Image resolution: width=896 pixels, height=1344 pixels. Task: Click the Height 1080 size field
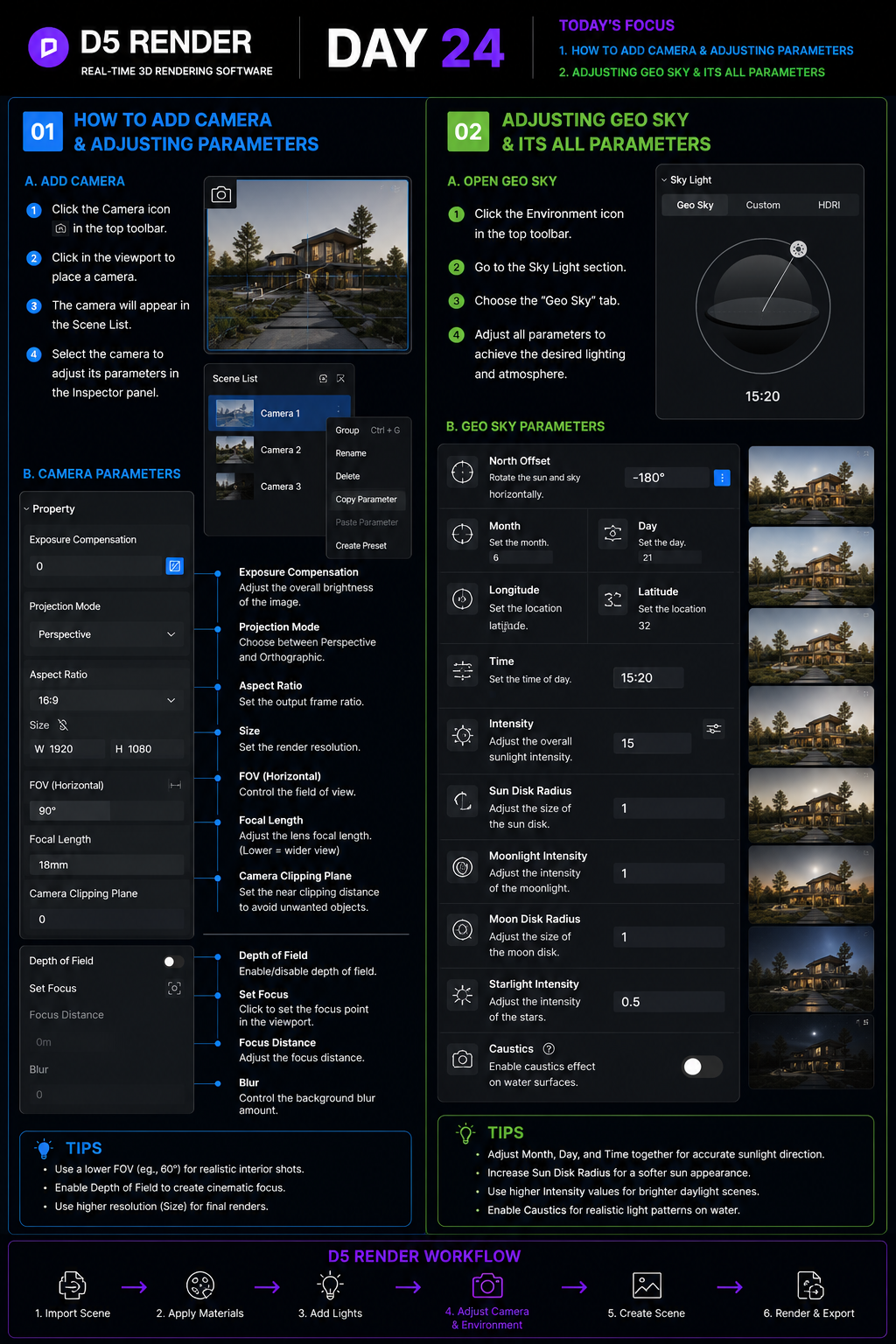pyautogui.click(x=145, y=749)
